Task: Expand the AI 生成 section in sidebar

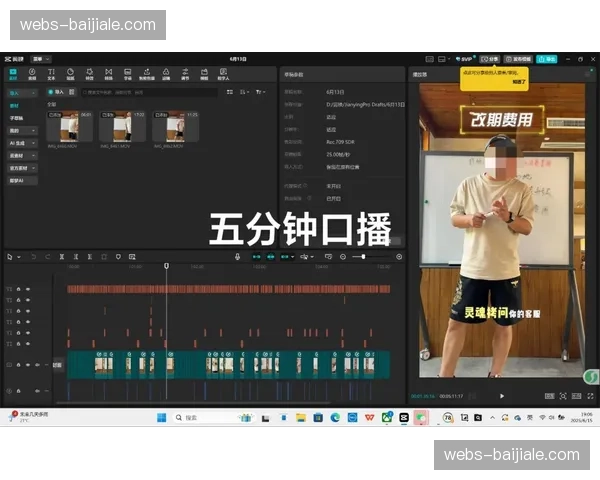Action: coord(23,143)
